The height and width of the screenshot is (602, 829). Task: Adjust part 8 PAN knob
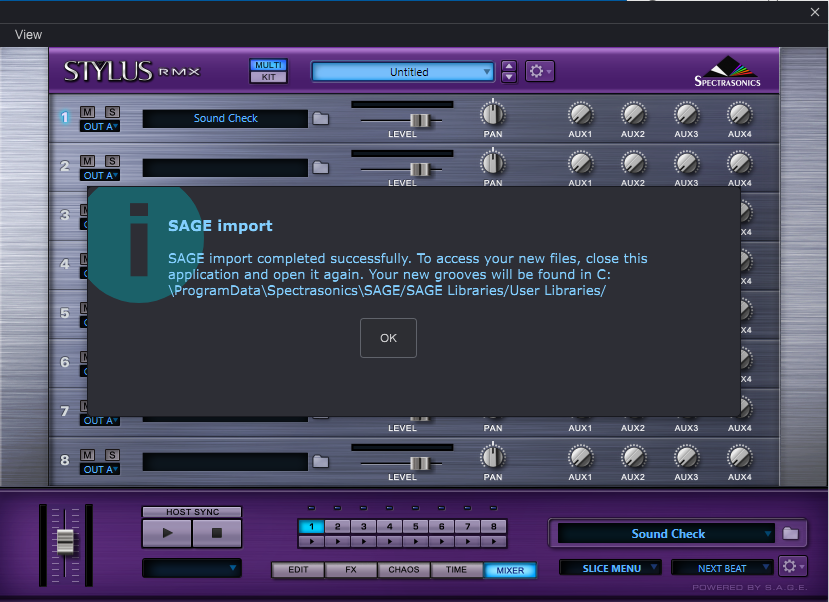[x=493, y=457]
